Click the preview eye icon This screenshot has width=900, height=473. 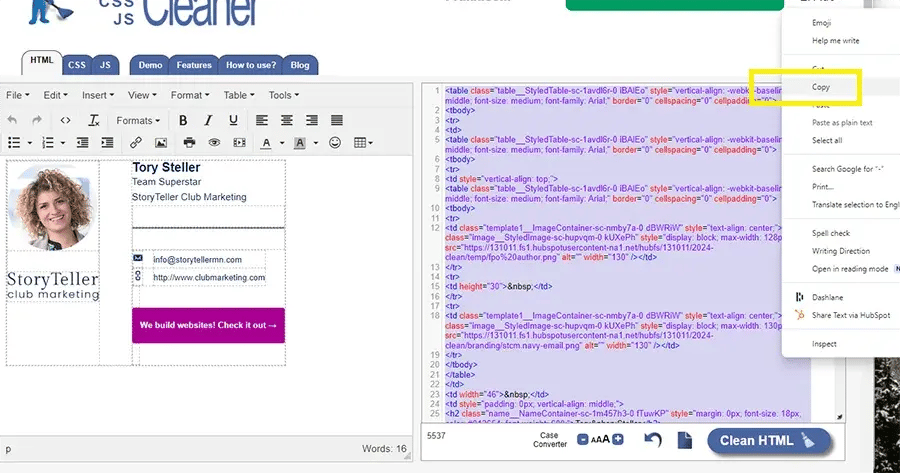[x=214, y=143]
